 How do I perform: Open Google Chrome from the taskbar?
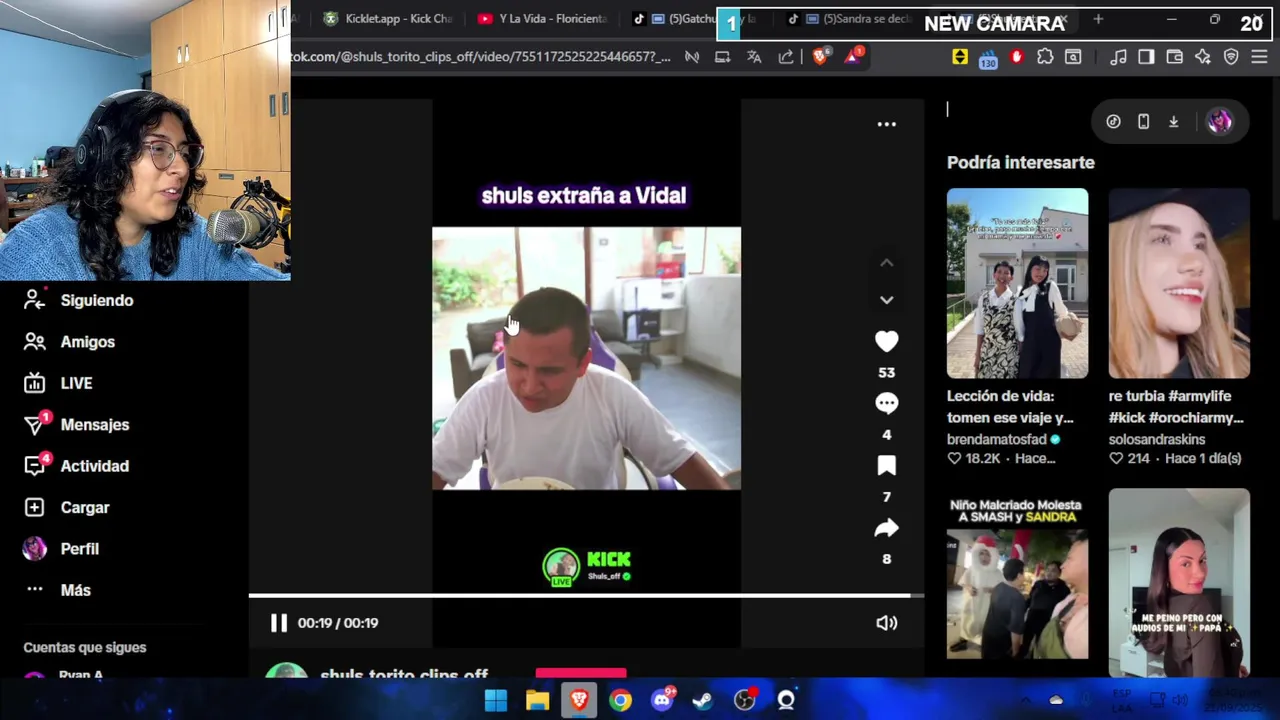[621, 701]
